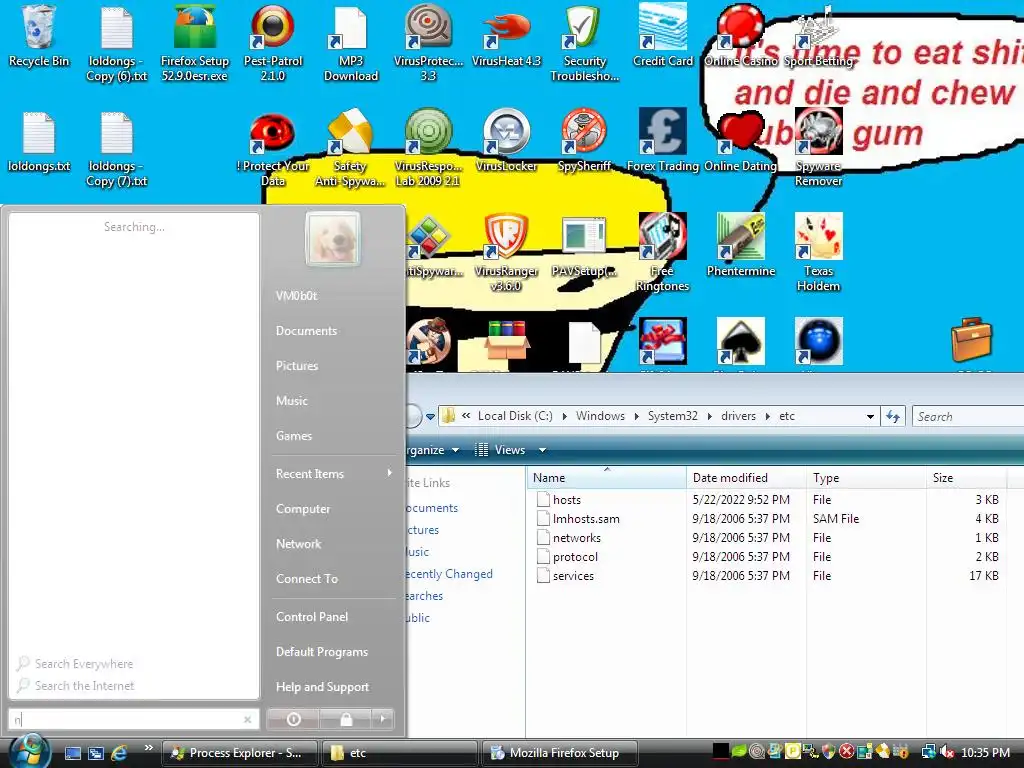The width and height of the screenshot is (1024, 768).
Task: Expand hidden Quick Launch items chevron
Action: [x=149, y=748]
